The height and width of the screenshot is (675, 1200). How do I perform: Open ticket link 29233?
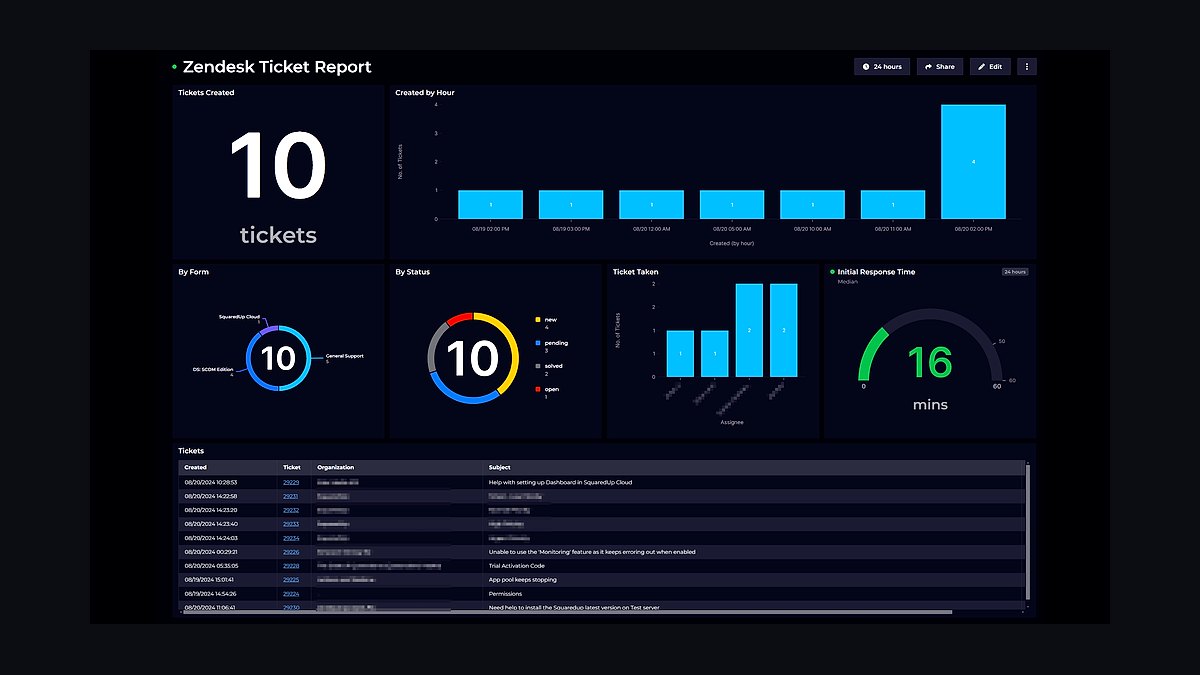pyautogui.click(x=291, y=524)
